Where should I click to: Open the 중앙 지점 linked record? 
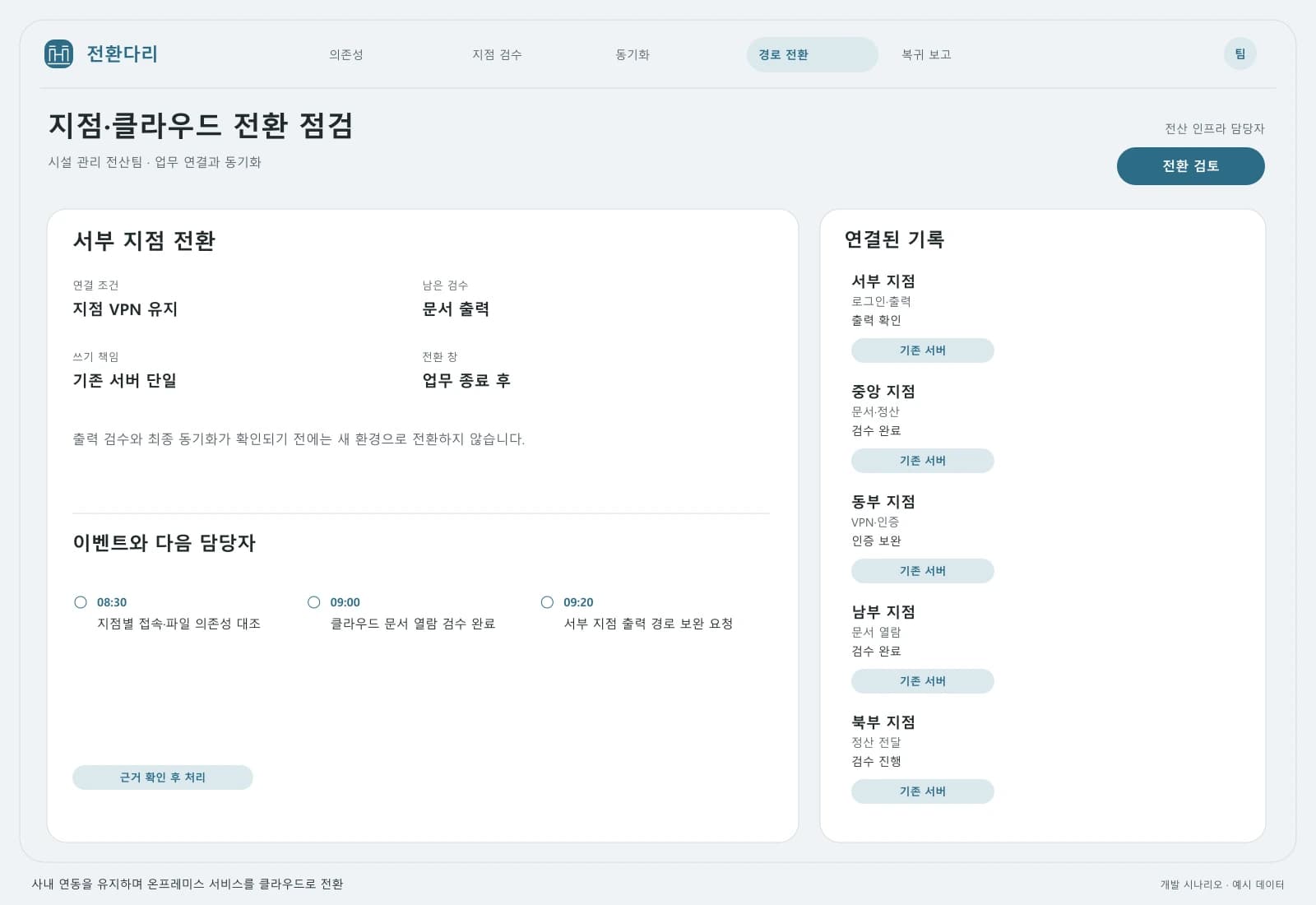click(x=883, y=392)
